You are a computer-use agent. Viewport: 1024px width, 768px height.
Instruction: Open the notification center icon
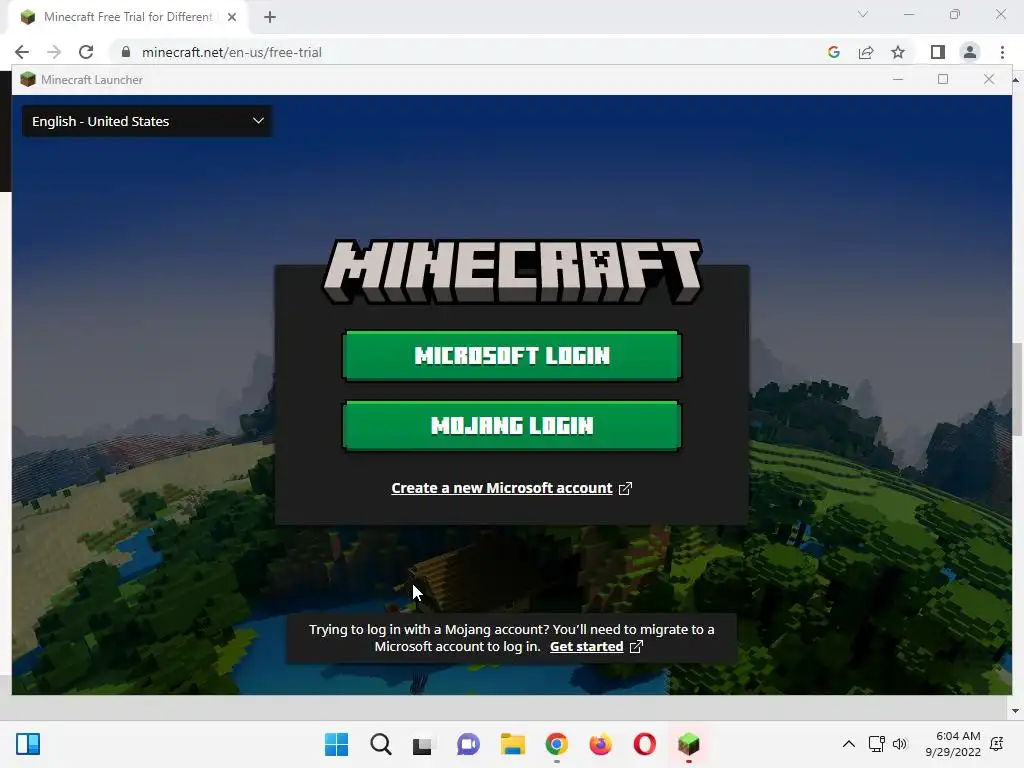pos(997,744)
